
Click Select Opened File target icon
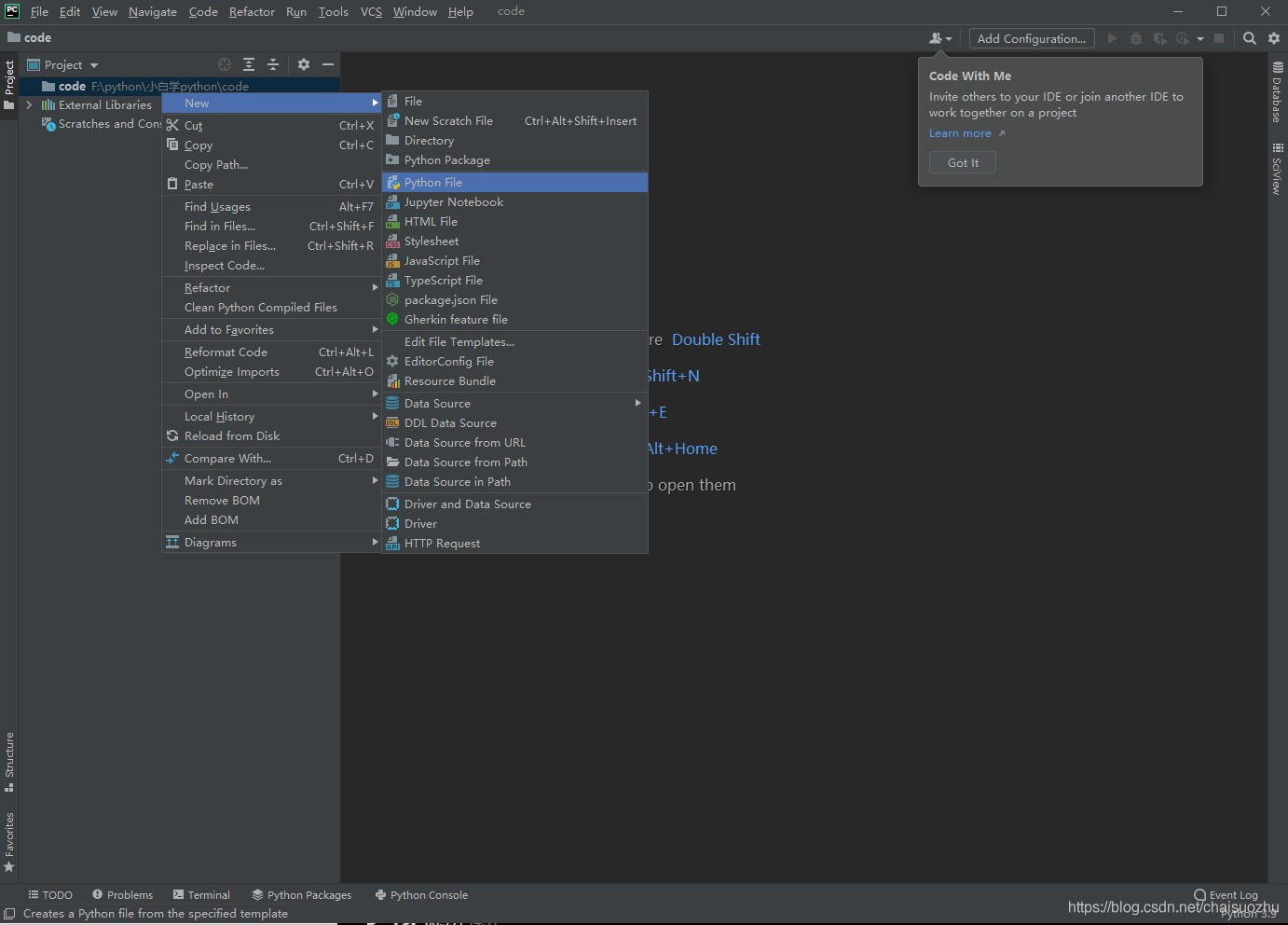click(225, 64)
